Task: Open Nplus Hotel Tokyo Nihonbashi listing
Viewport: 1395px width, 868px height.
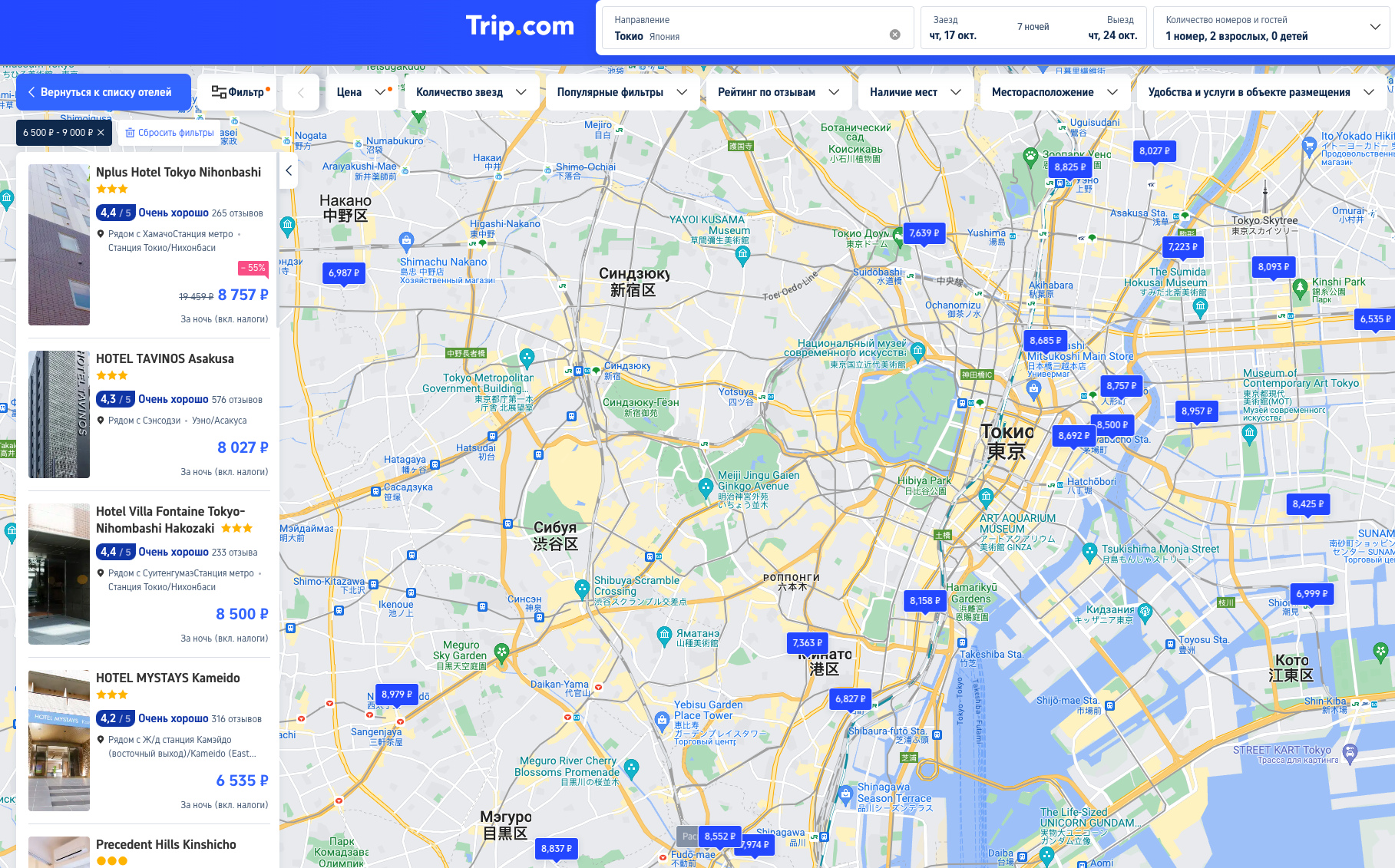Action: click(178, 172)
